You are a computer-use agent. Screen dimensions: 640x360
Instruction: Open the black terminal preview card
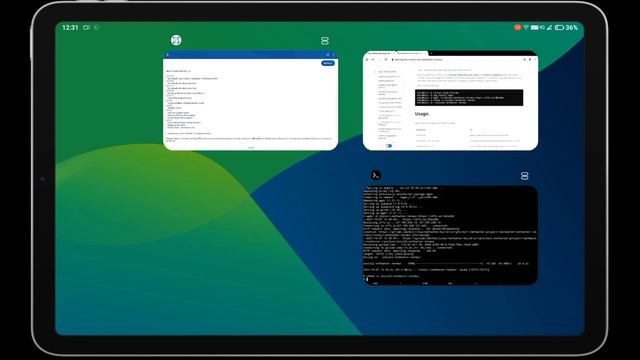(450, 235)
